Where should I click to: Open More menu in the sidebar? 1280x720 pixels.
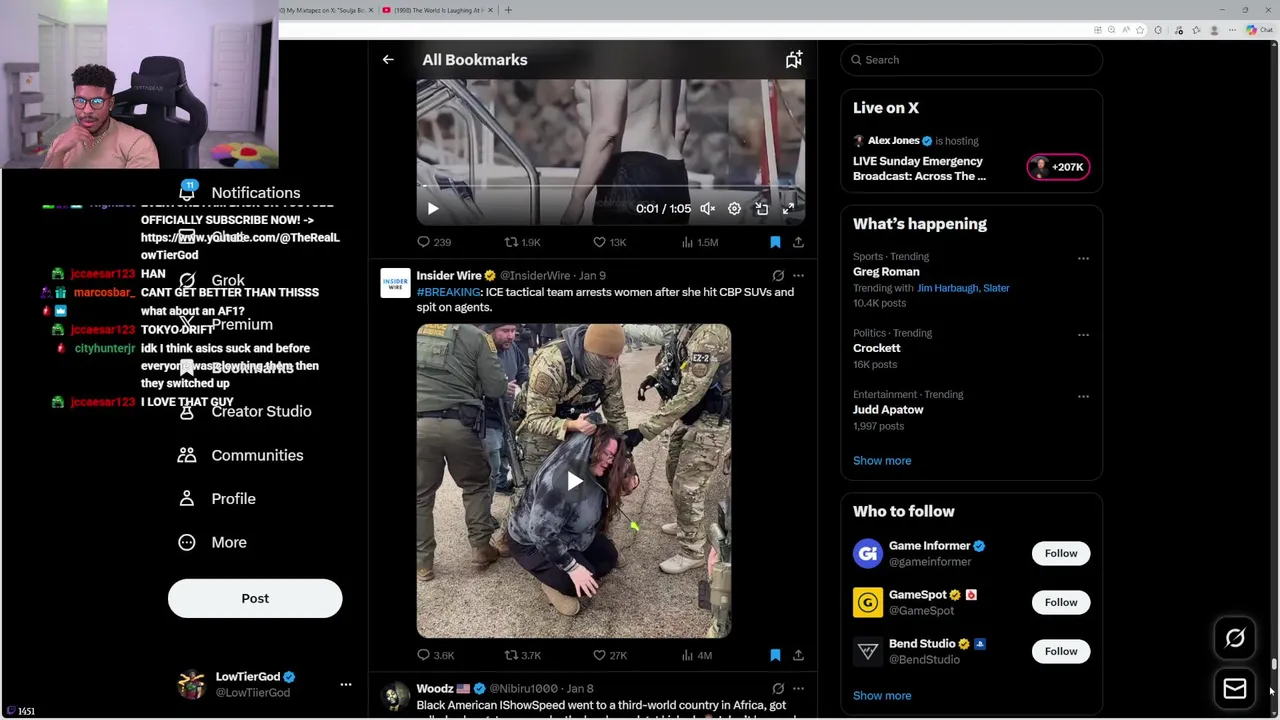pos(212,542)
